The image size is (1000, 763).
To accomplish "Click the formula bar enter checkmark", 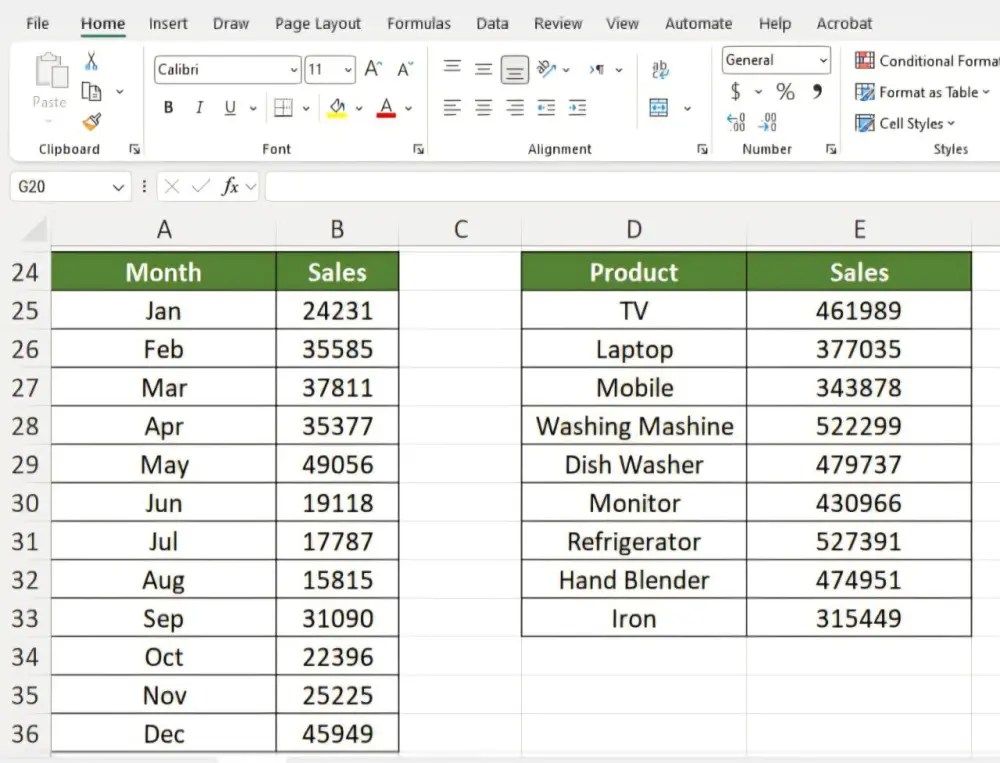I will (x=201, y=186).
